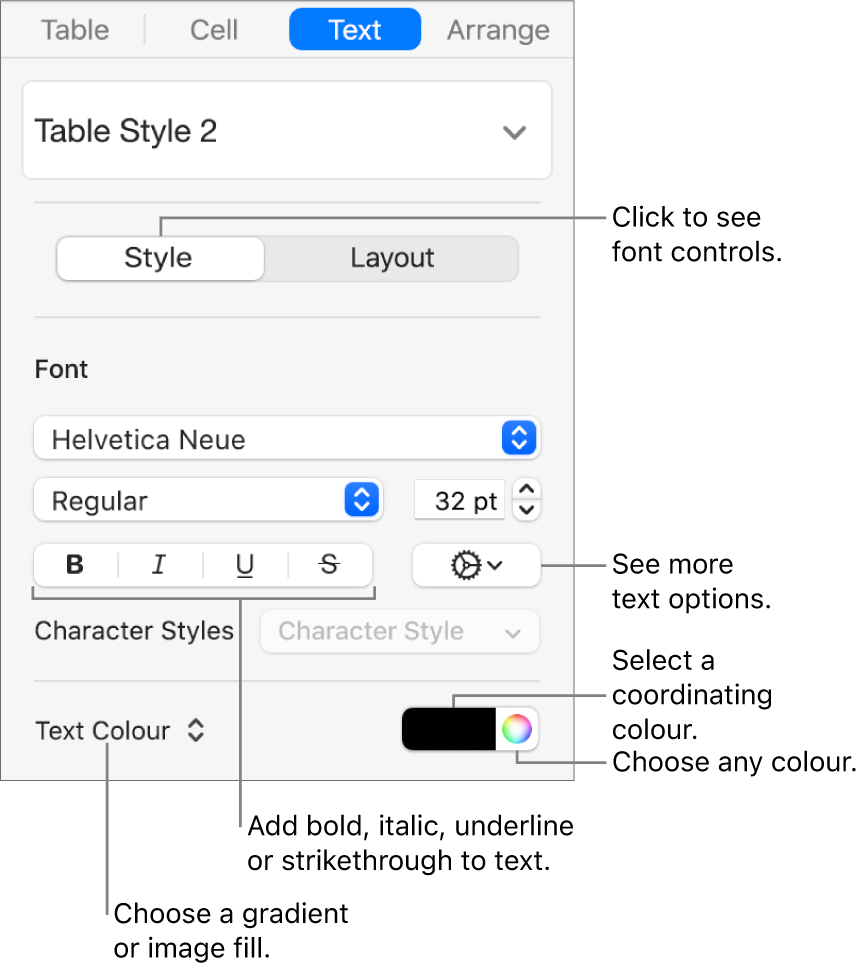Open the Text Colour fill type popup
This screenshot has height=976, width=867.
pyautogui.click(x=120, y=731)
